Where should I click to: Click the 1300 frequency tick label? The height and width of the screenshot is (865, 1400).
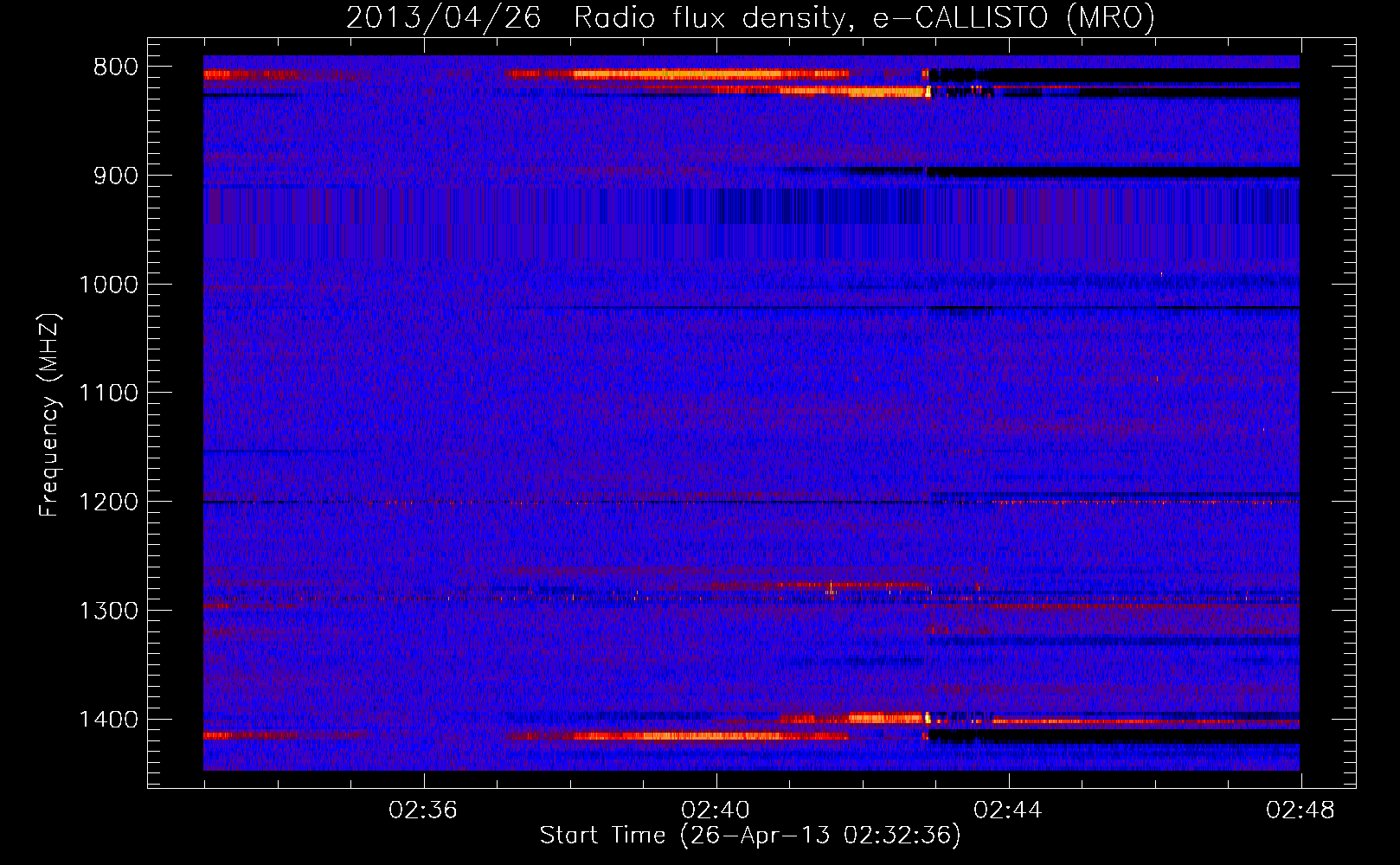(108, 612)
